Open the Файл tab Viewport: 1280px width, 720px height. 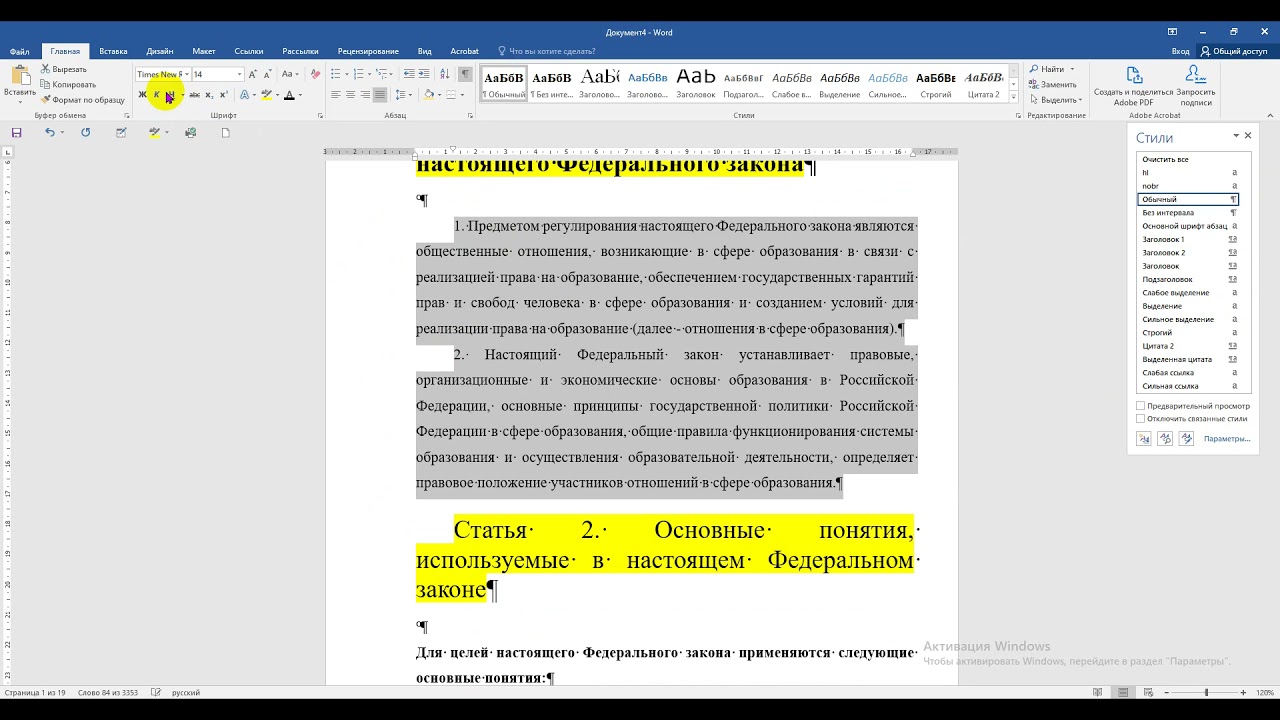click(x=19, y=51)
